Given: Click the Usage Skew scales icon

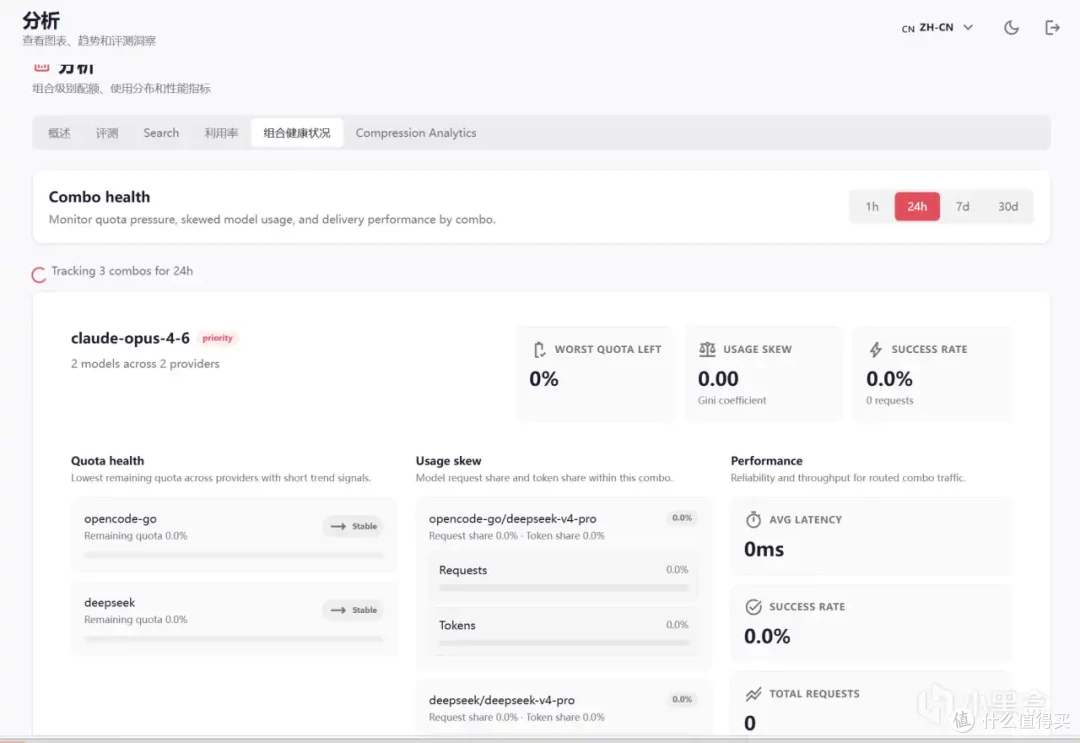Looking at the screenshot, I should pos(707,349).
